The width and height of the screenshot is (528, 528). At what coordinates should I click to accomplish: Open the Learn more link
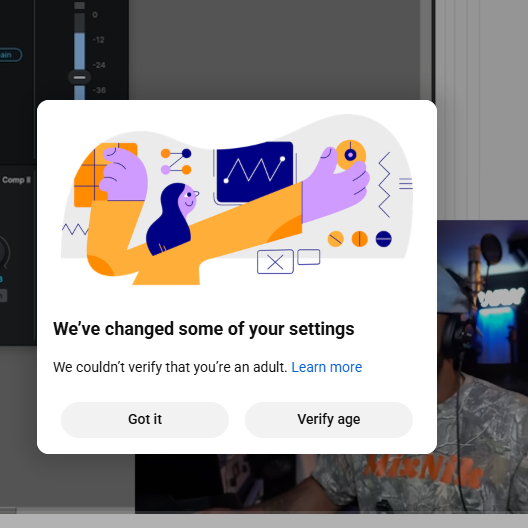[x=326, y=367]
